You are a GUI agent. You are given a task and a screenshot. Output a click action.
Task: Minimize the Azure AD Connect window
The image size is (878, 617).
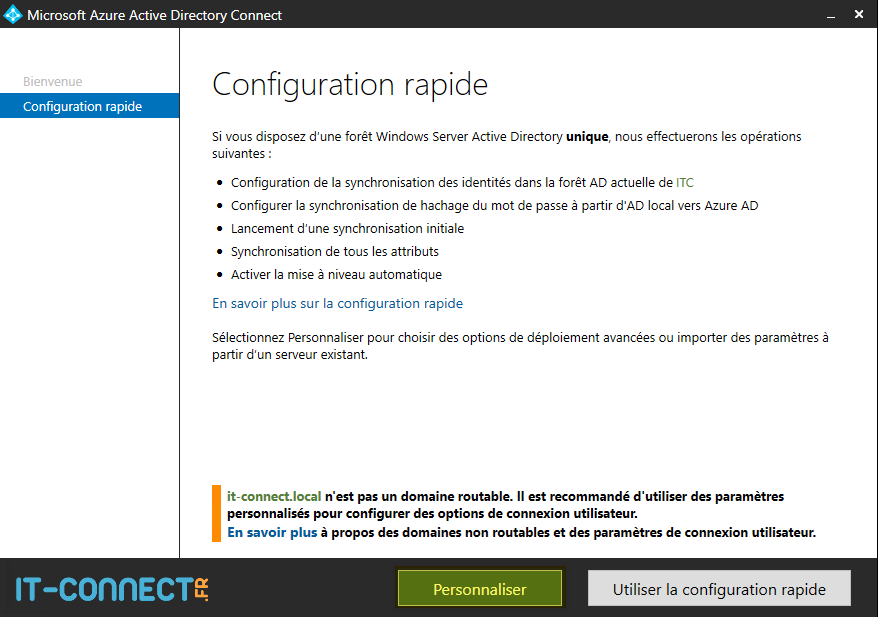point(829,14)
